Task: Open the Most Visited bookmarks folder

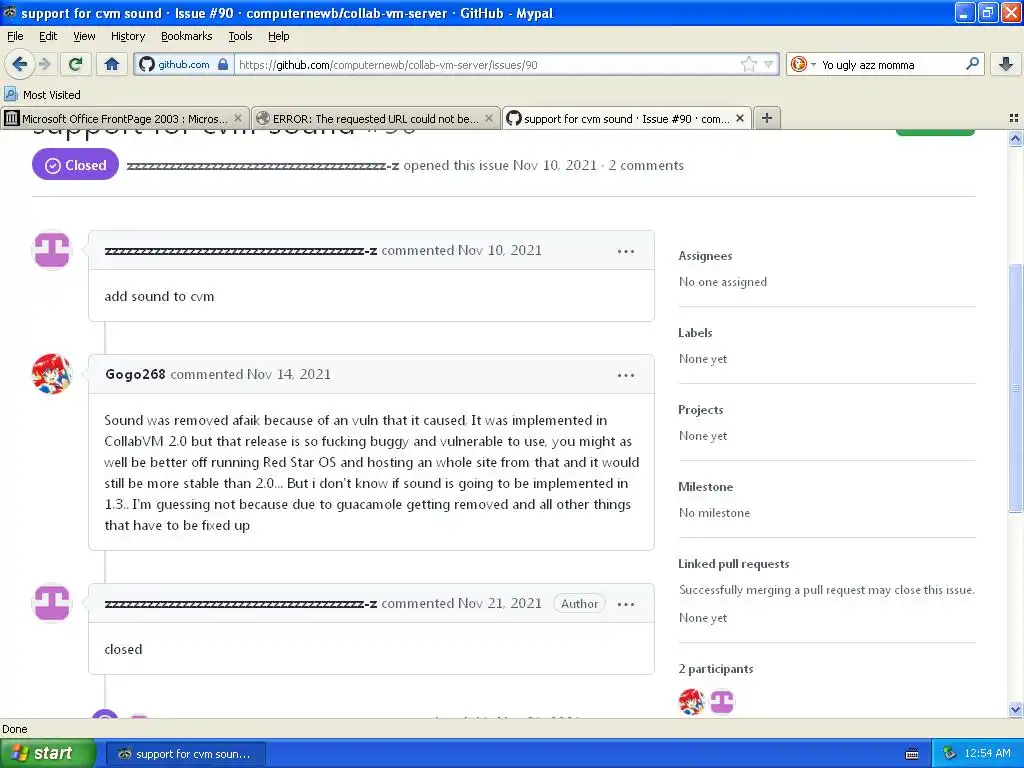Action: click(x=42, y=94)
